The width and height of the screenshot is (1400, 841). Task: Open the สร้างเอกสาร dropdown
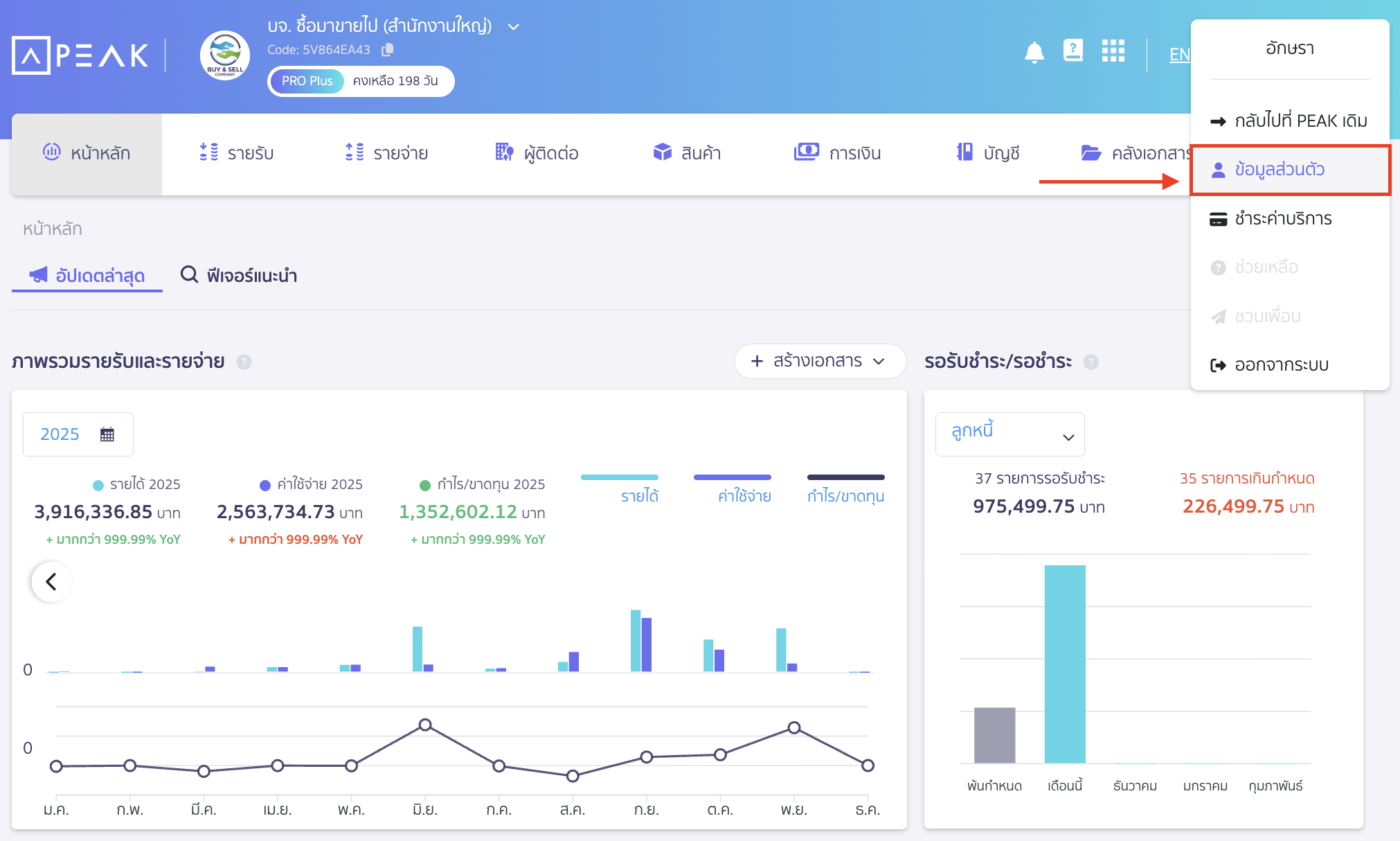coord(819,361)
